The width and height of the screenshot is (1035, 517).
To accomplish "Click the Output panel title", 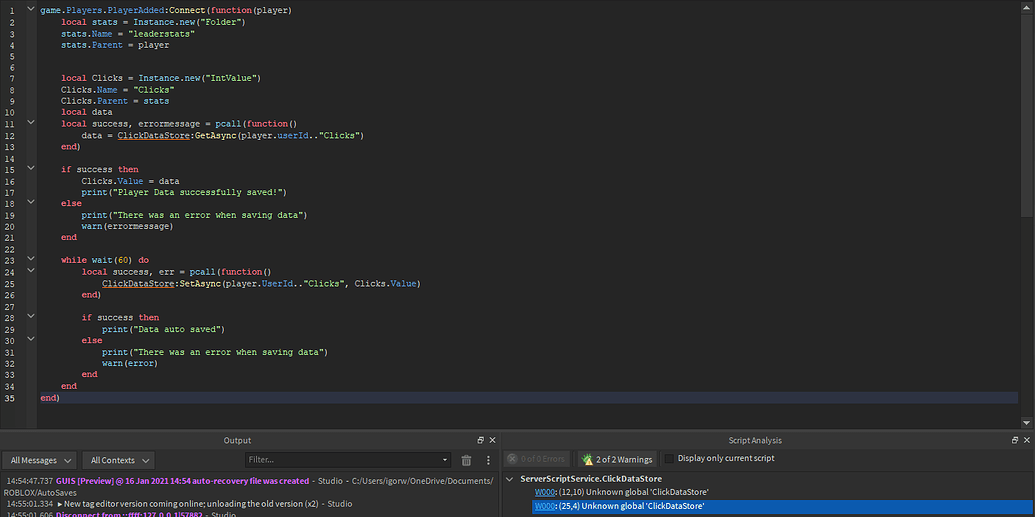I will click(x=238, y=440).
